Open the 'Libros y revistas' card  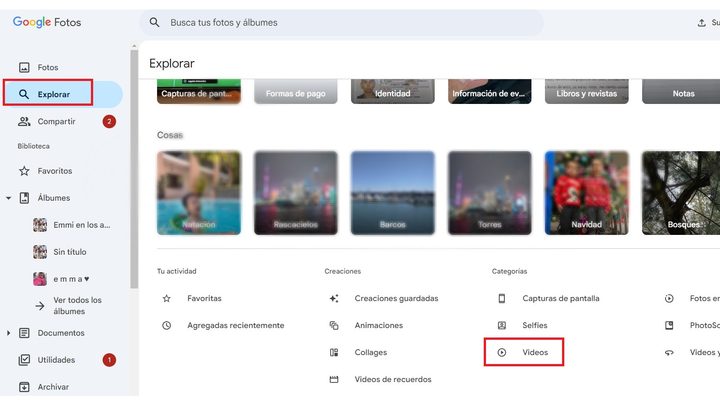(586, 91)
